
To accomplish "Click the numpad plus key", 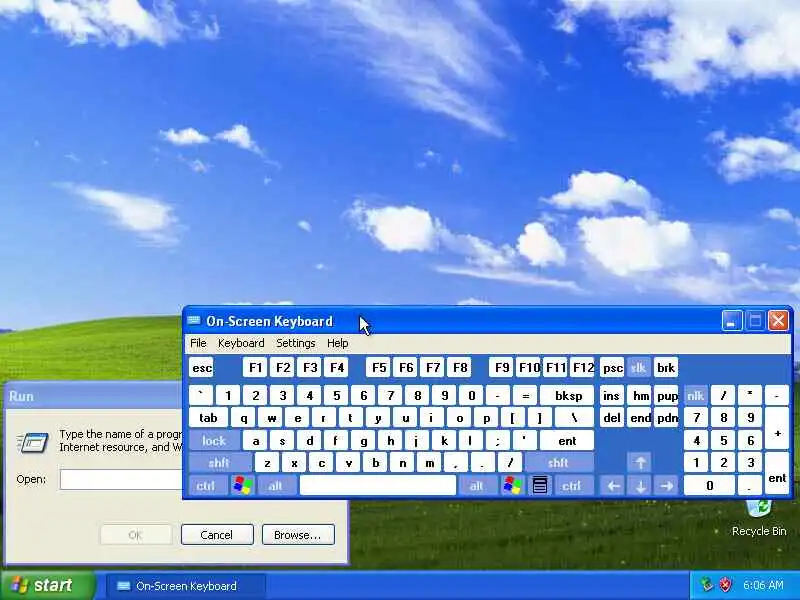I will click(777, 429).
